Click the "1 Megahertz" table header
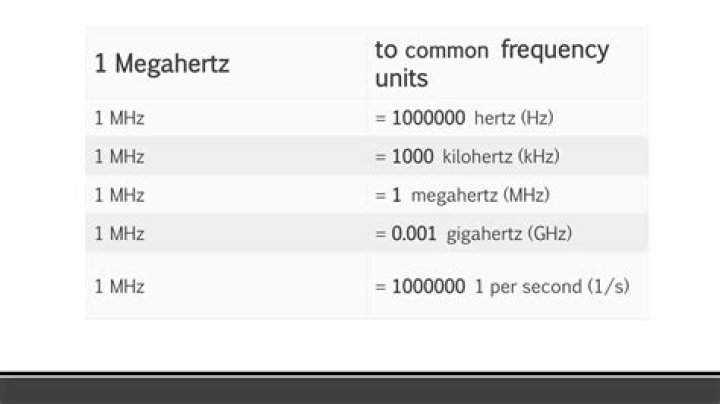720x404 pixels. 162,64
